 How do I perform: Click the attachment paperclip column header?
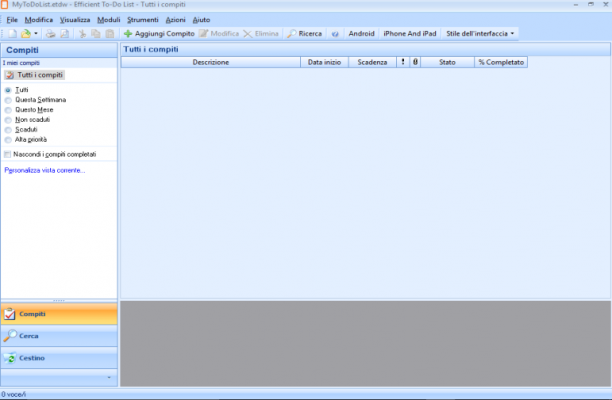415,62
